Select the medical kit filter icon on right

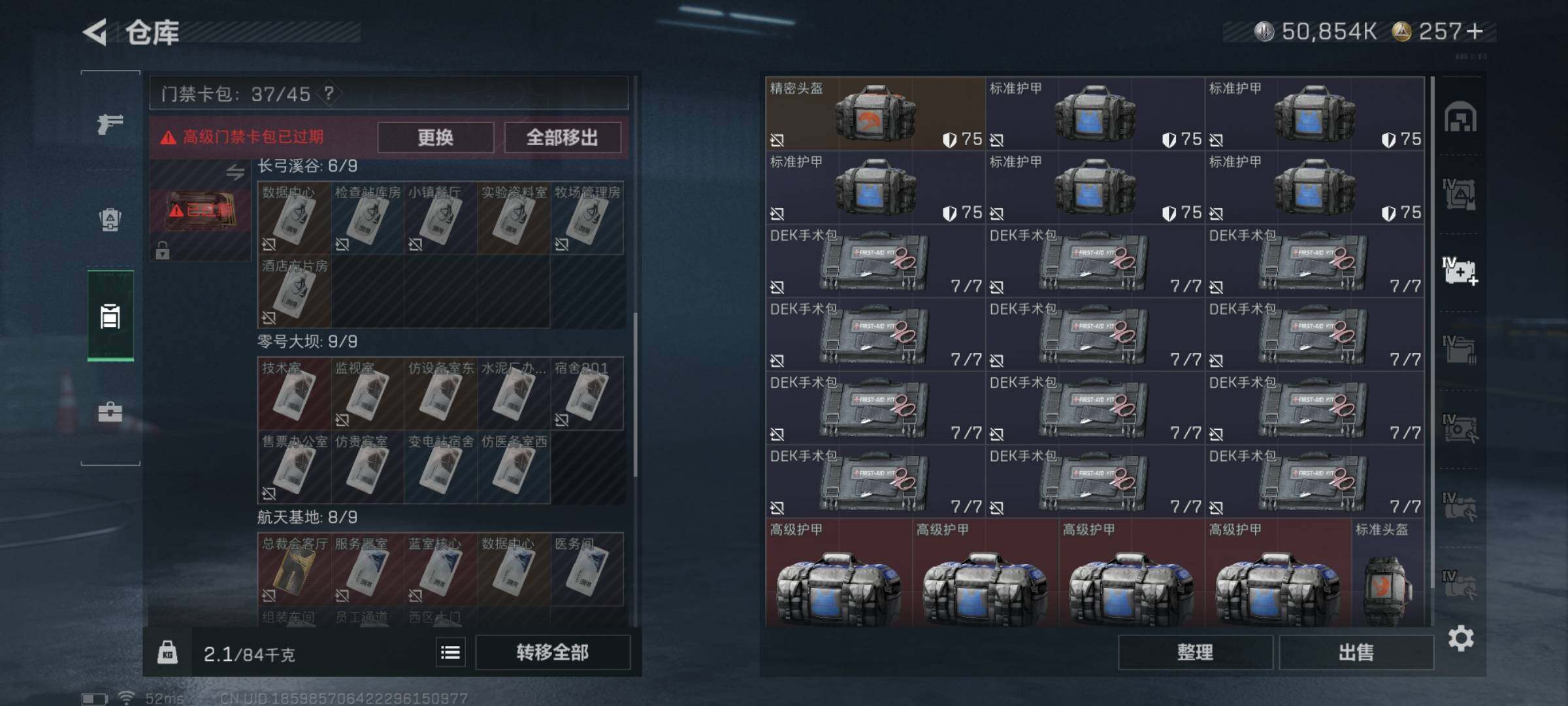[x=1460, y=271]
